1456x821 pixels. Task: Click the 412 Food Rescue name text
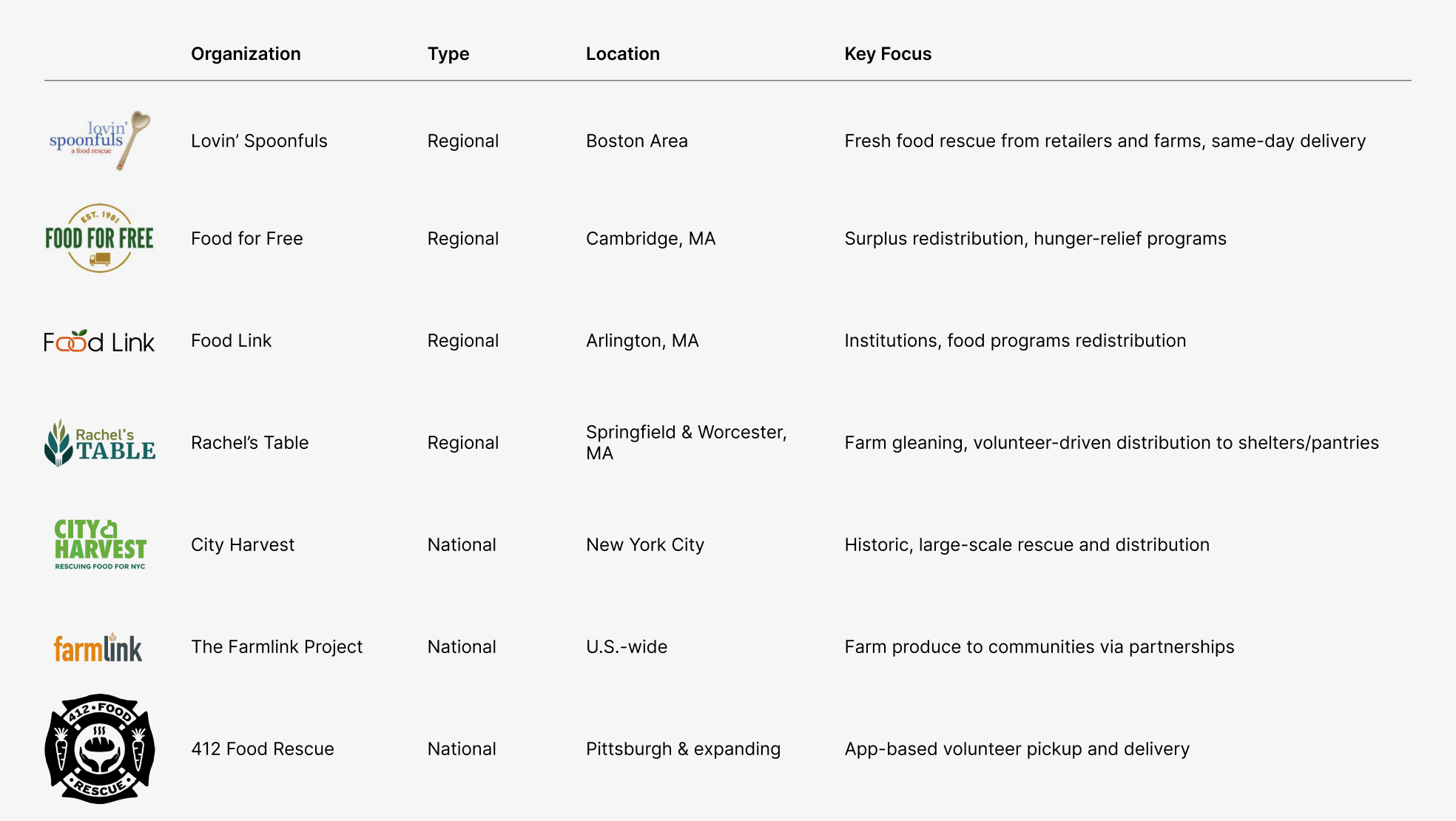tap(263, 749)
